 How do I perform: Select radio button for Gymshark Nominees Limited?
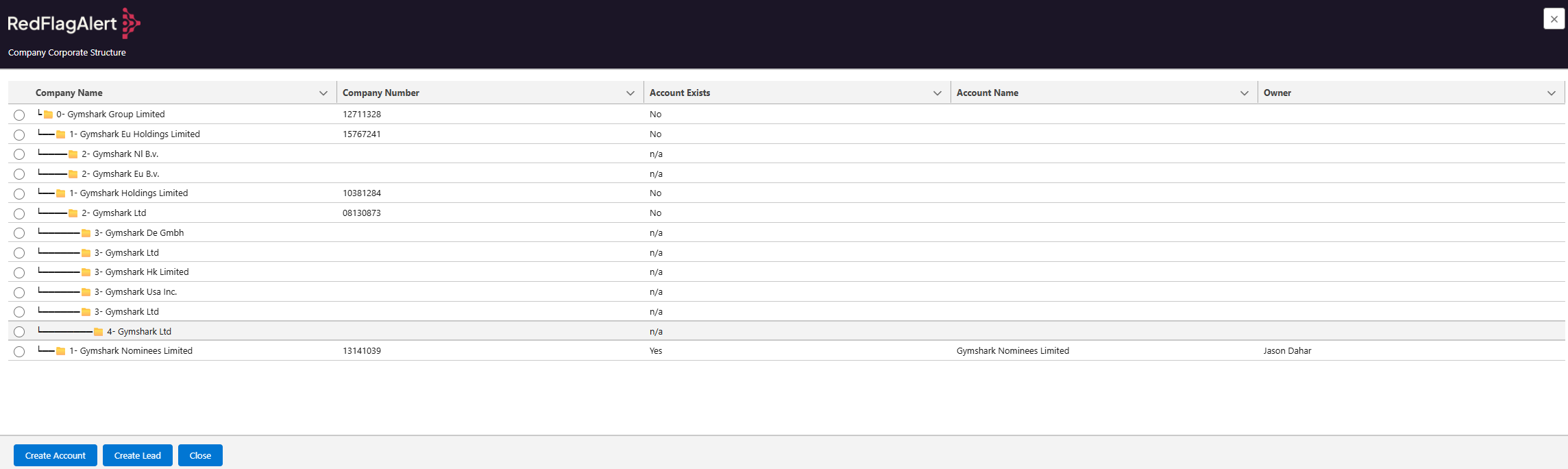tap(19, 352)
